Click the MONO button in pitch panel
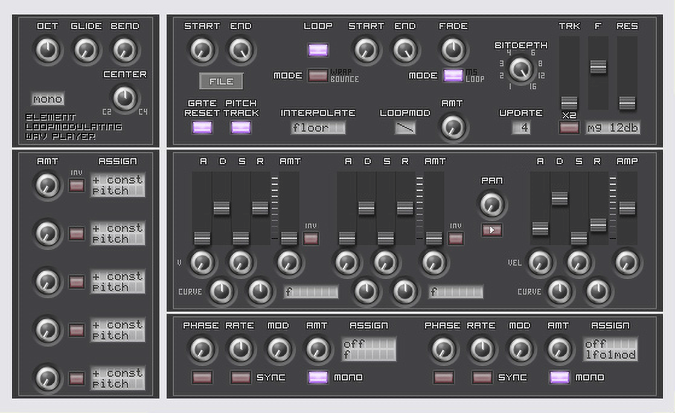 click(x=48, y=99)
